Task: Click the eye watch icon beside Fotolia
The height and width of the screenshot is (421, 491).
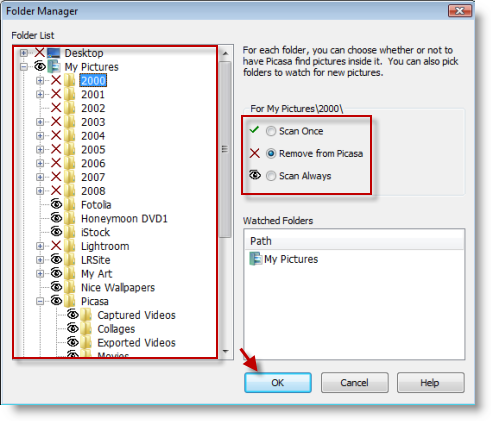Action: pyautogui.click(x=56, y=204)
